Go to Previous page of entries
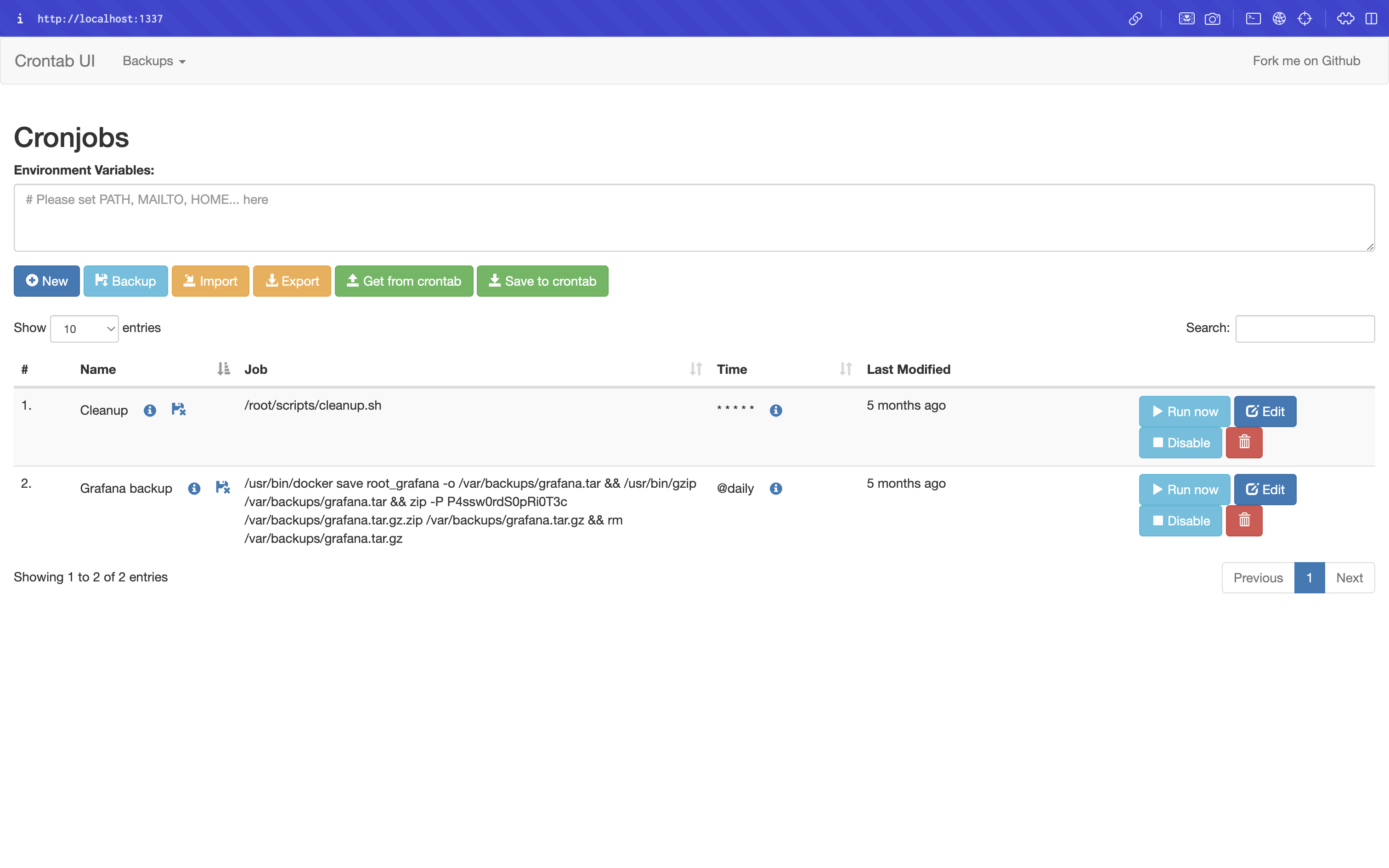Viewport: 1389px width, 868px height. (x=1258, y=578)
